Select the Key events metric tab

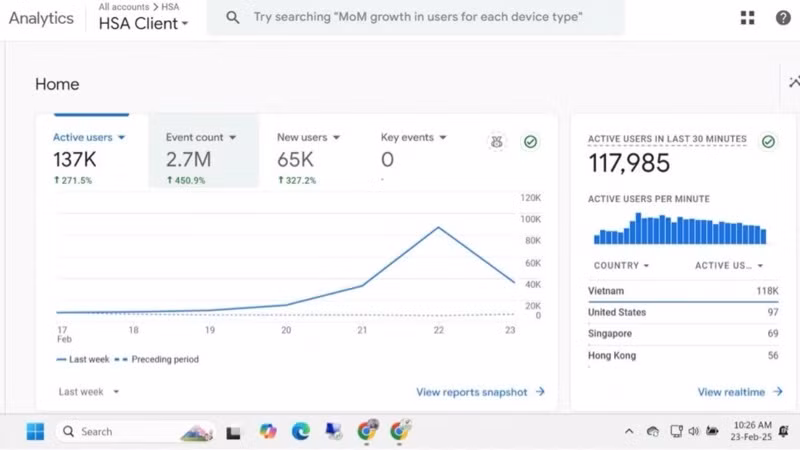tap(413, 137)
